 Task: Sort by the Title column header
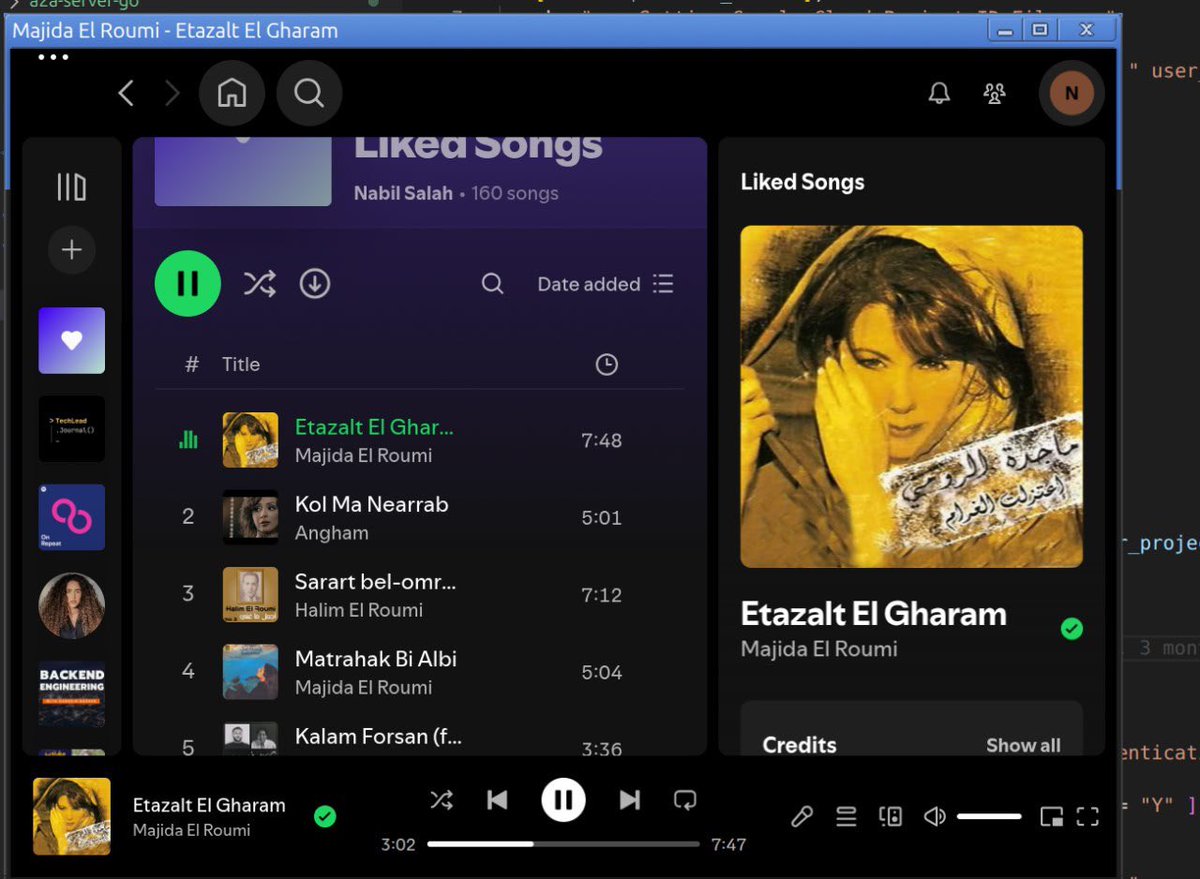[241, 364]
